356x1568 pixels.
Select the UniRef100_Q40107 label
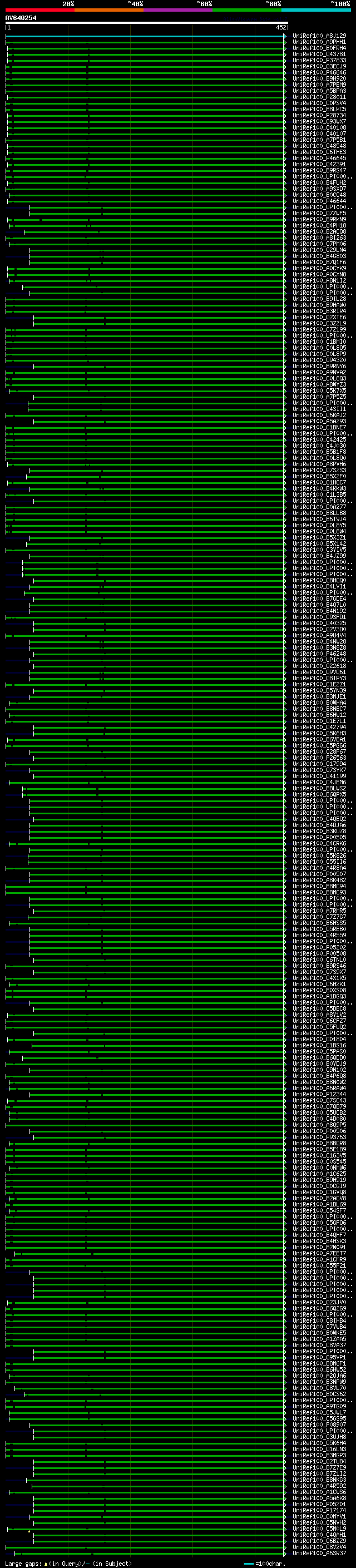(x=319, y=134)
